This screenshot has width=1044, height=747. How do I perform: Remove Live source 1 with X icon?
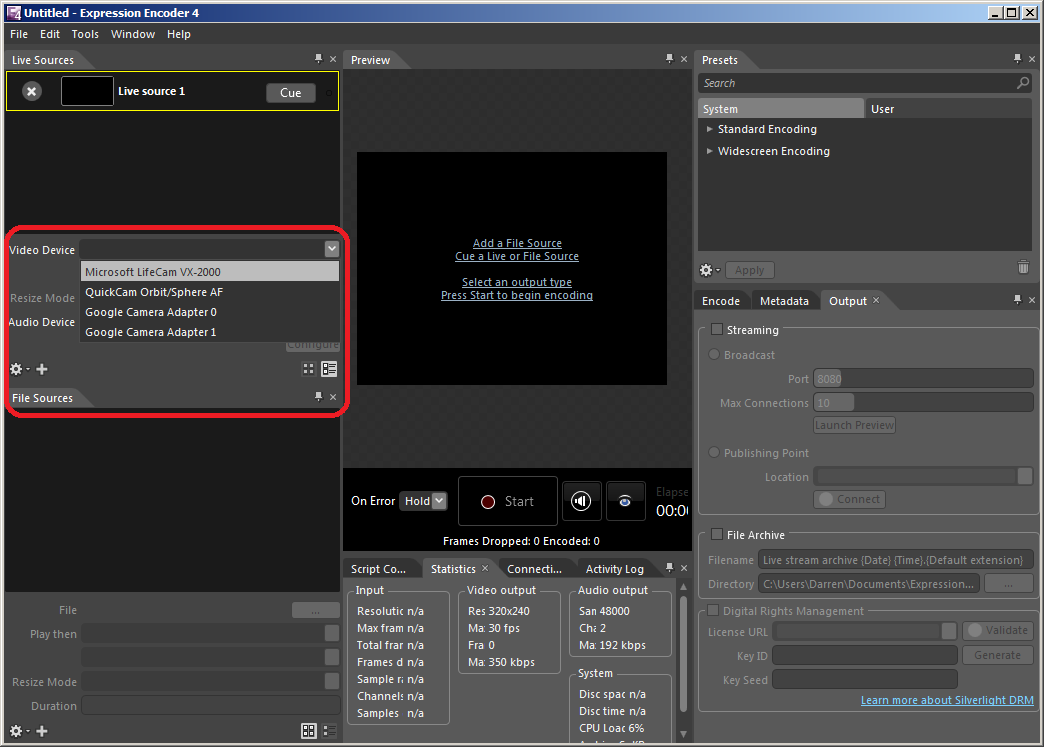click(32, 92)
